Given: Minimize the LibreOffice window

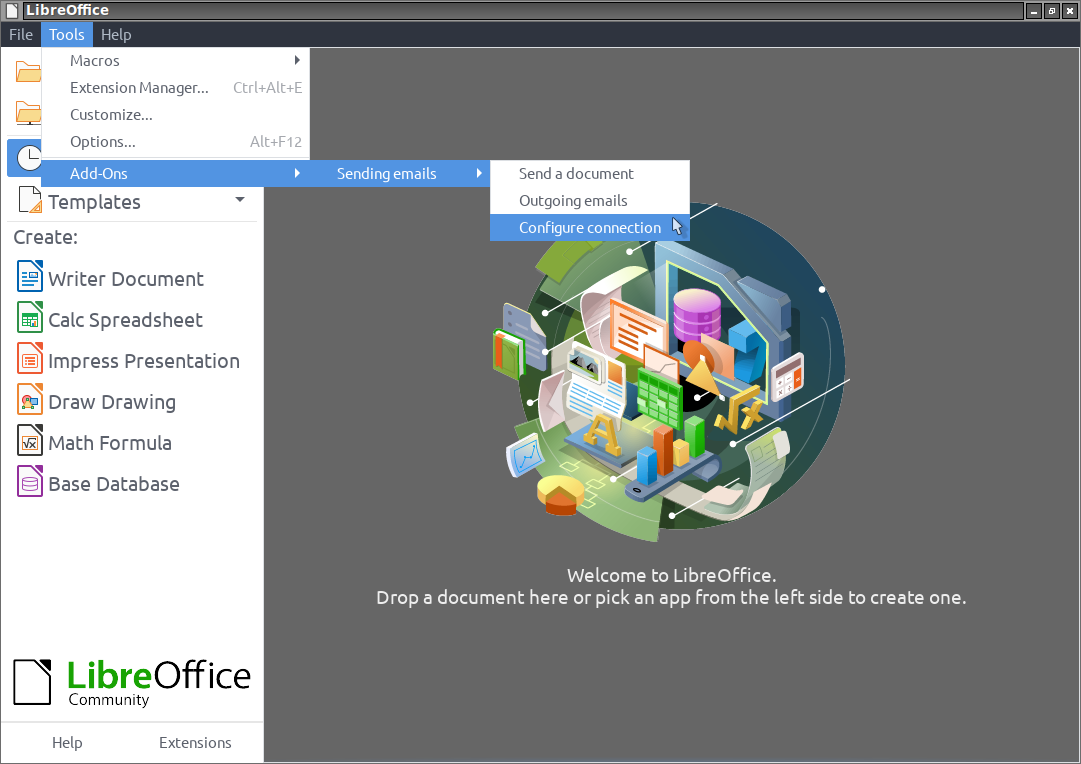Looking at the screenshot, I should [x=1033, y=11].
